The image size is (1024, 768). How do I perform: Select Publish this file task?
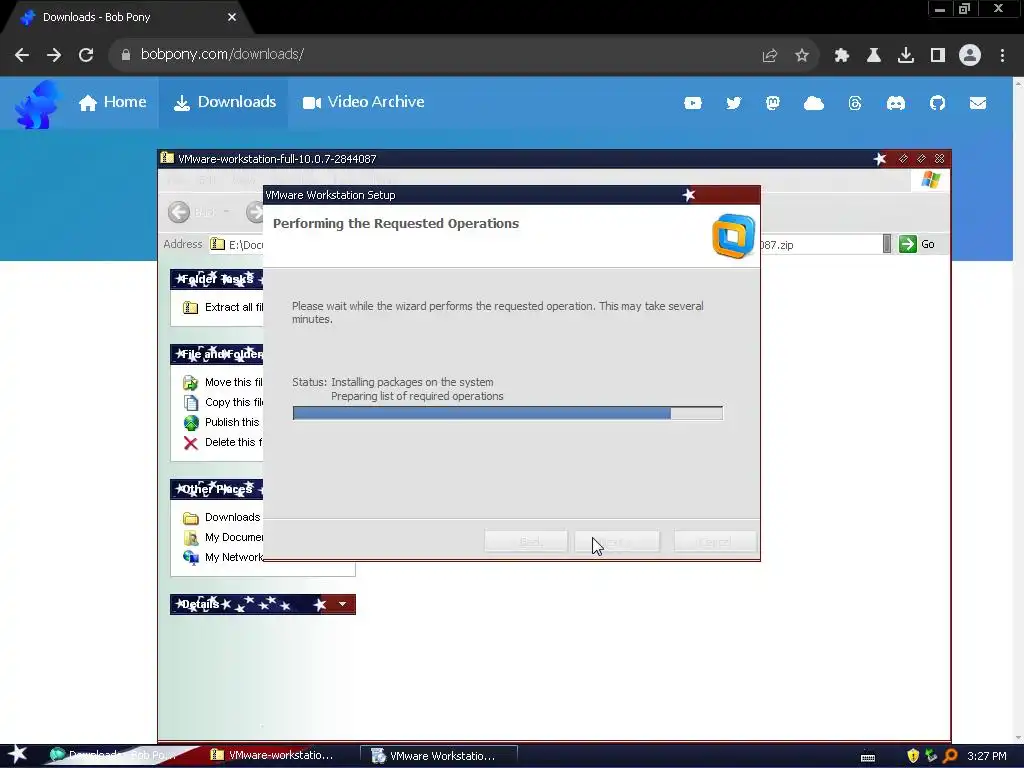pos(222,423)
